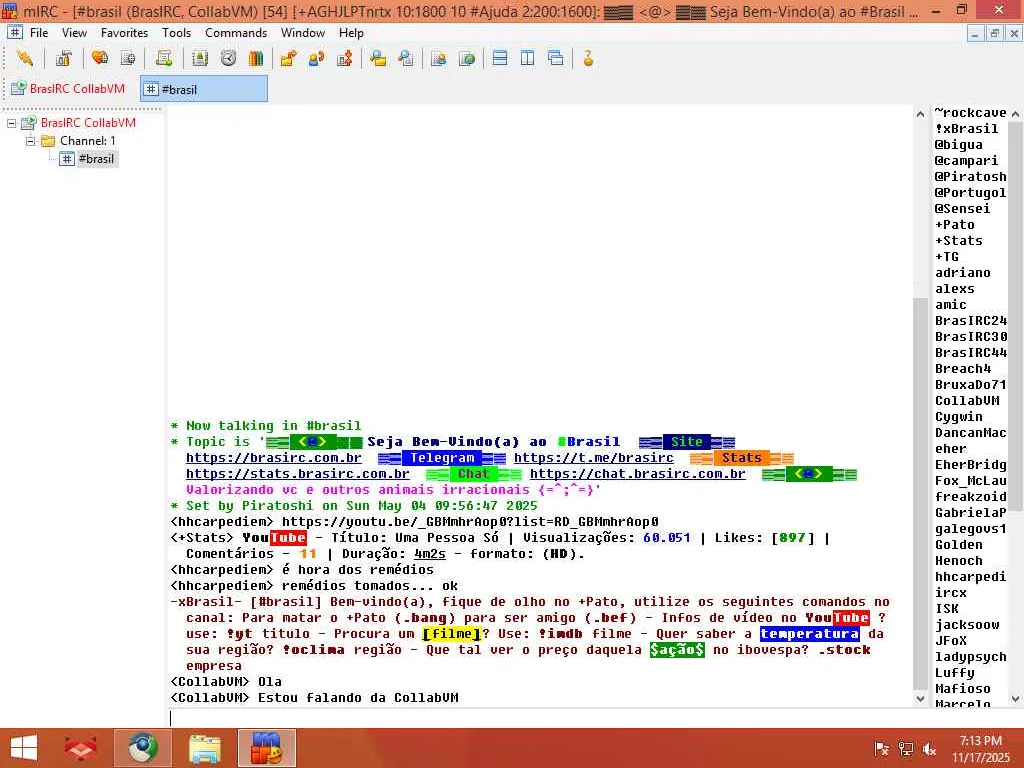The height and width of the screenshot is (768, 1024).
Task: Open the https://chat.brasirc.com.br link
Action: [637, 473]
